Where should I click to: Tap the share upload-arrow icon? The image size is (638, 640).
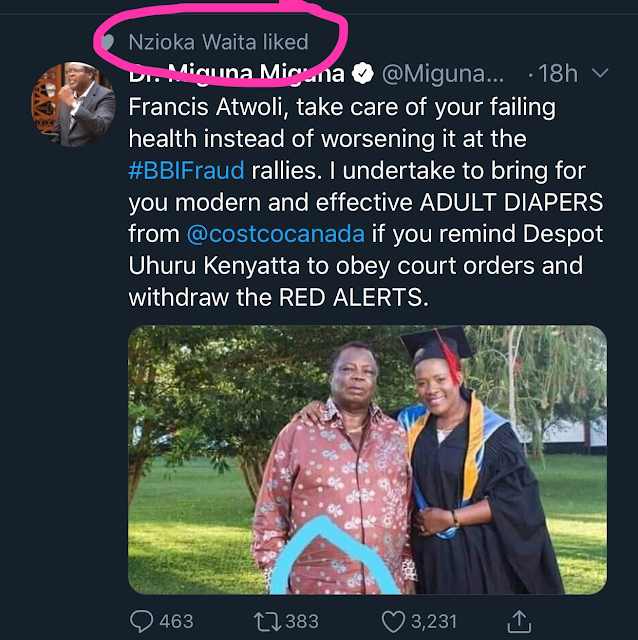pyautogui.click(x=519, y=621)
